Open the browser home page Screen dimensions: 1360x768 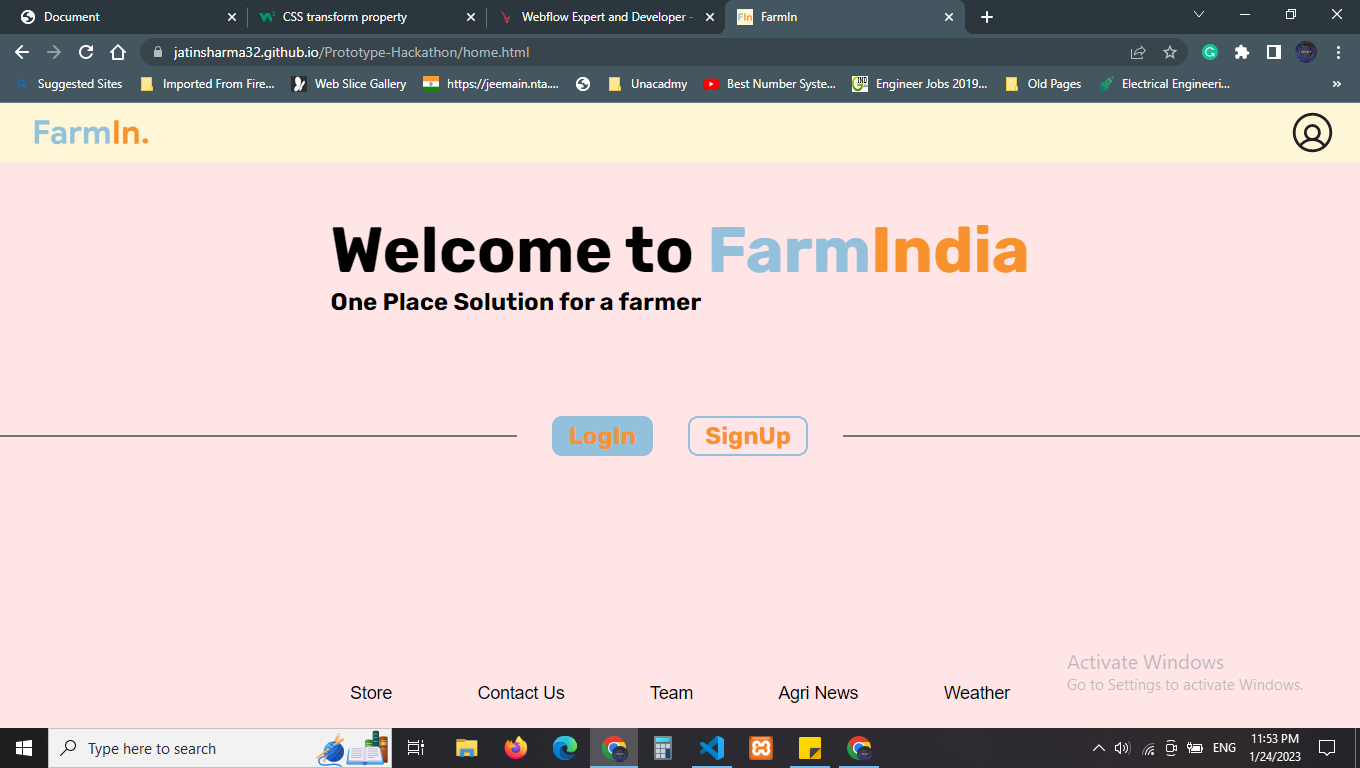point(118,52)
